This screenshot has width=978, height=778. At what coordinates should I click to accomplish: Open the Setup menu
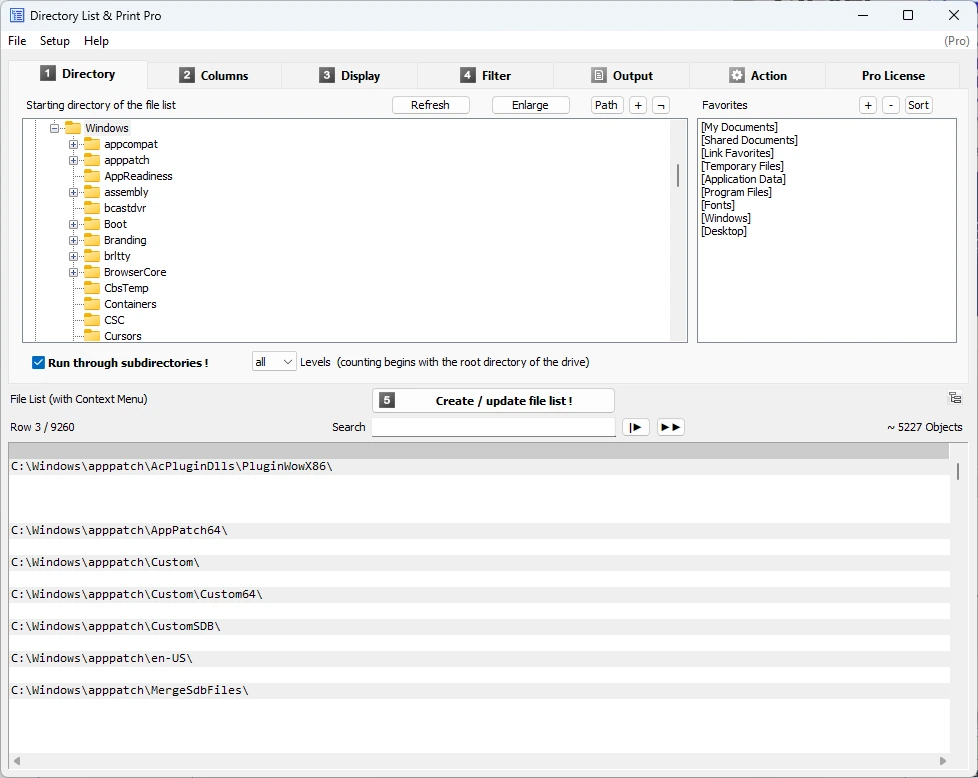pos(55,41)
